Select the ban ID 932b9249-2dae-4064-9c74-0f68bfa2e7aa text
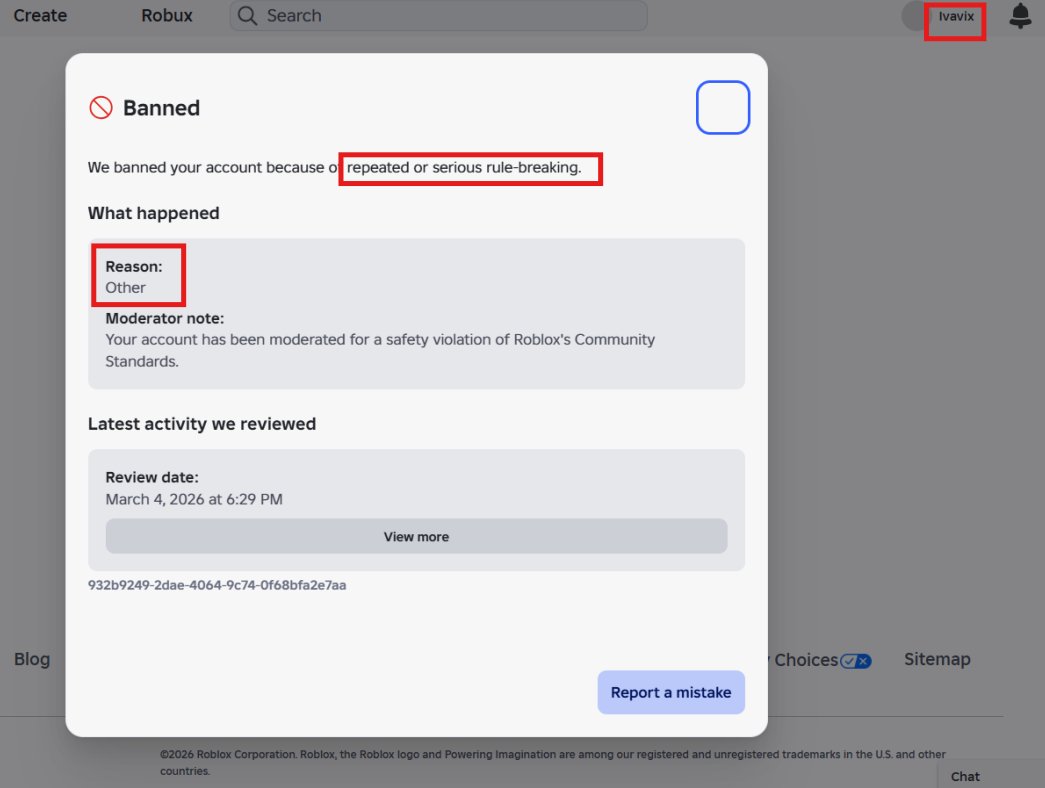1045x788 pixels. click(x=217, y=585)
